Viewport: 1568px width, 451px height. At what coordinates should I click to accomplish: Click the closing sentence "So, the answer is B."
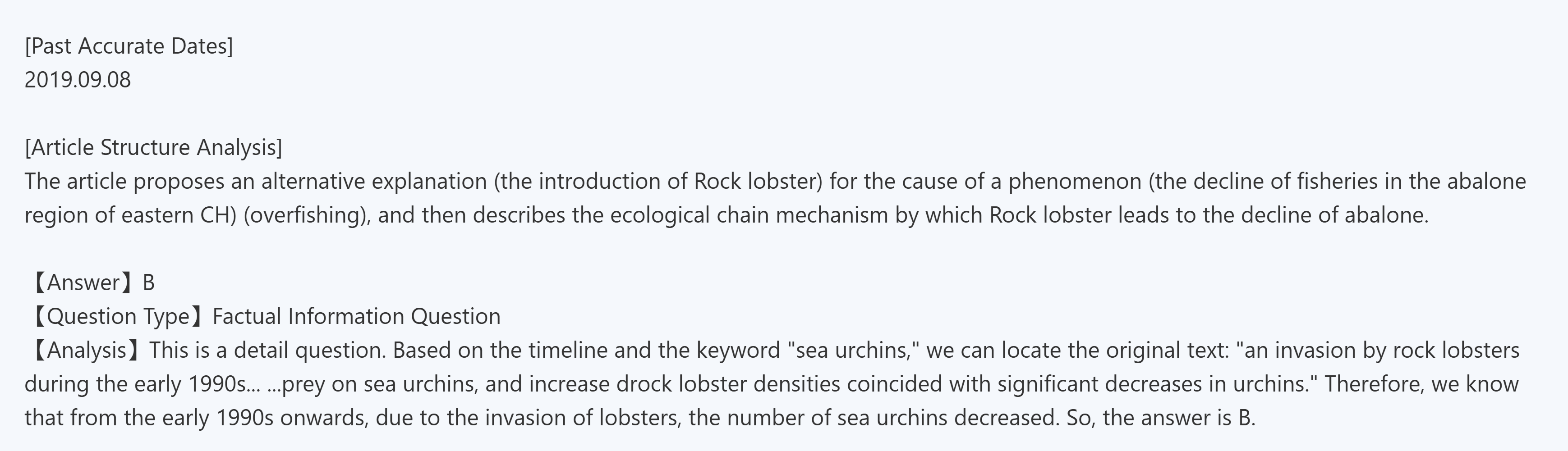(x=1161, y=418)
